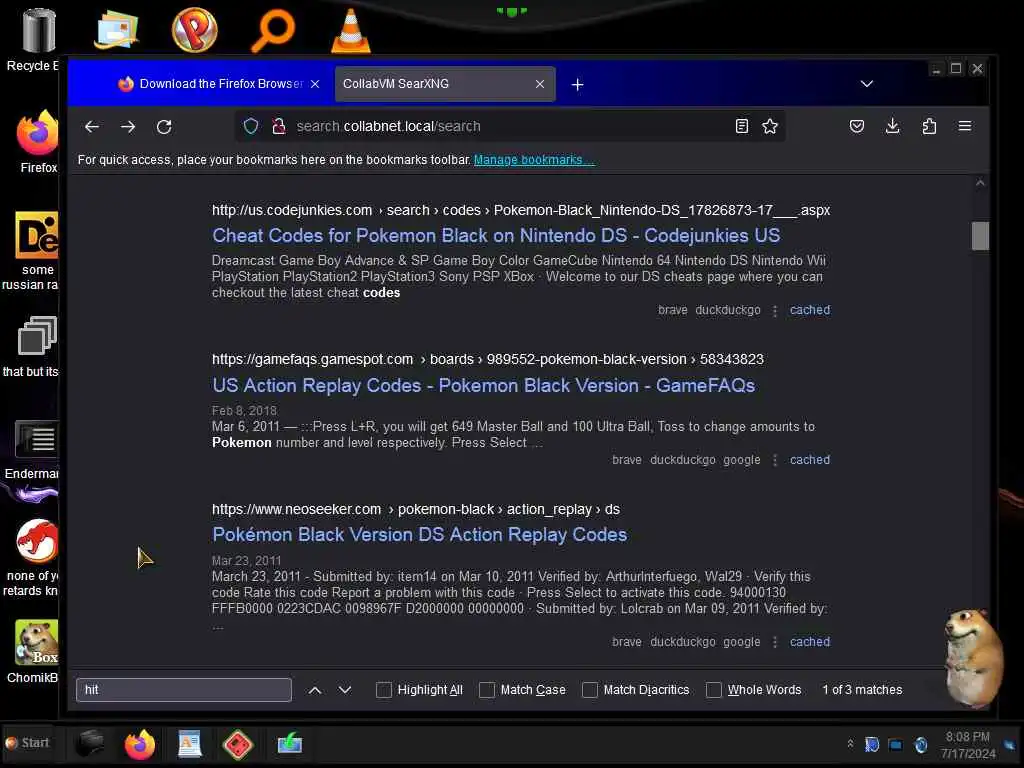Screen dimensions: 1024x768
Task: Jump to previous find match arrow
Action: pyautogui.click(x=315, y=690)
